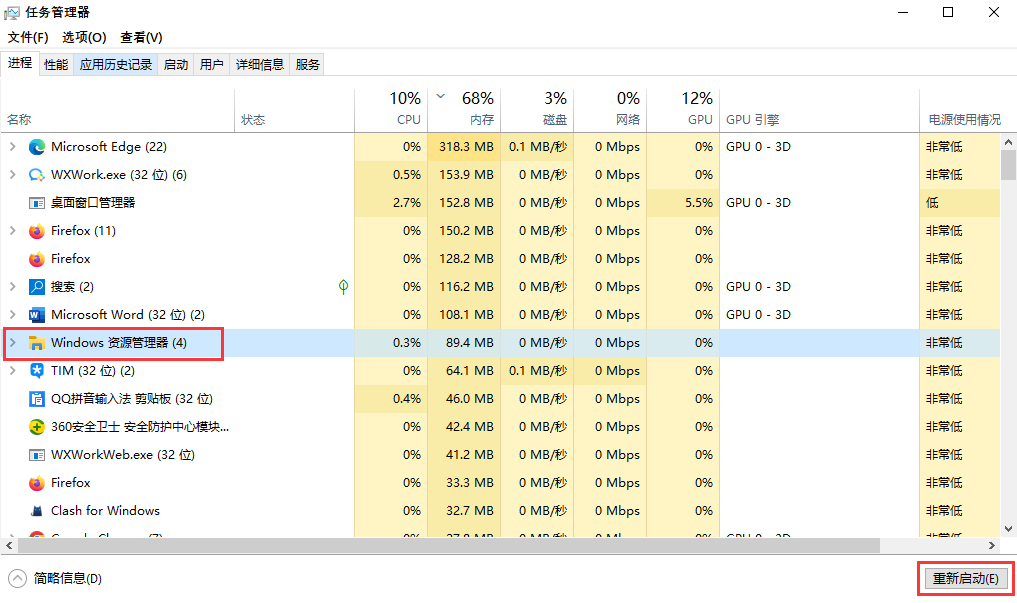Click the 桌面窗口管理器 icon
1017x603 pixels.
coord(36,202)
